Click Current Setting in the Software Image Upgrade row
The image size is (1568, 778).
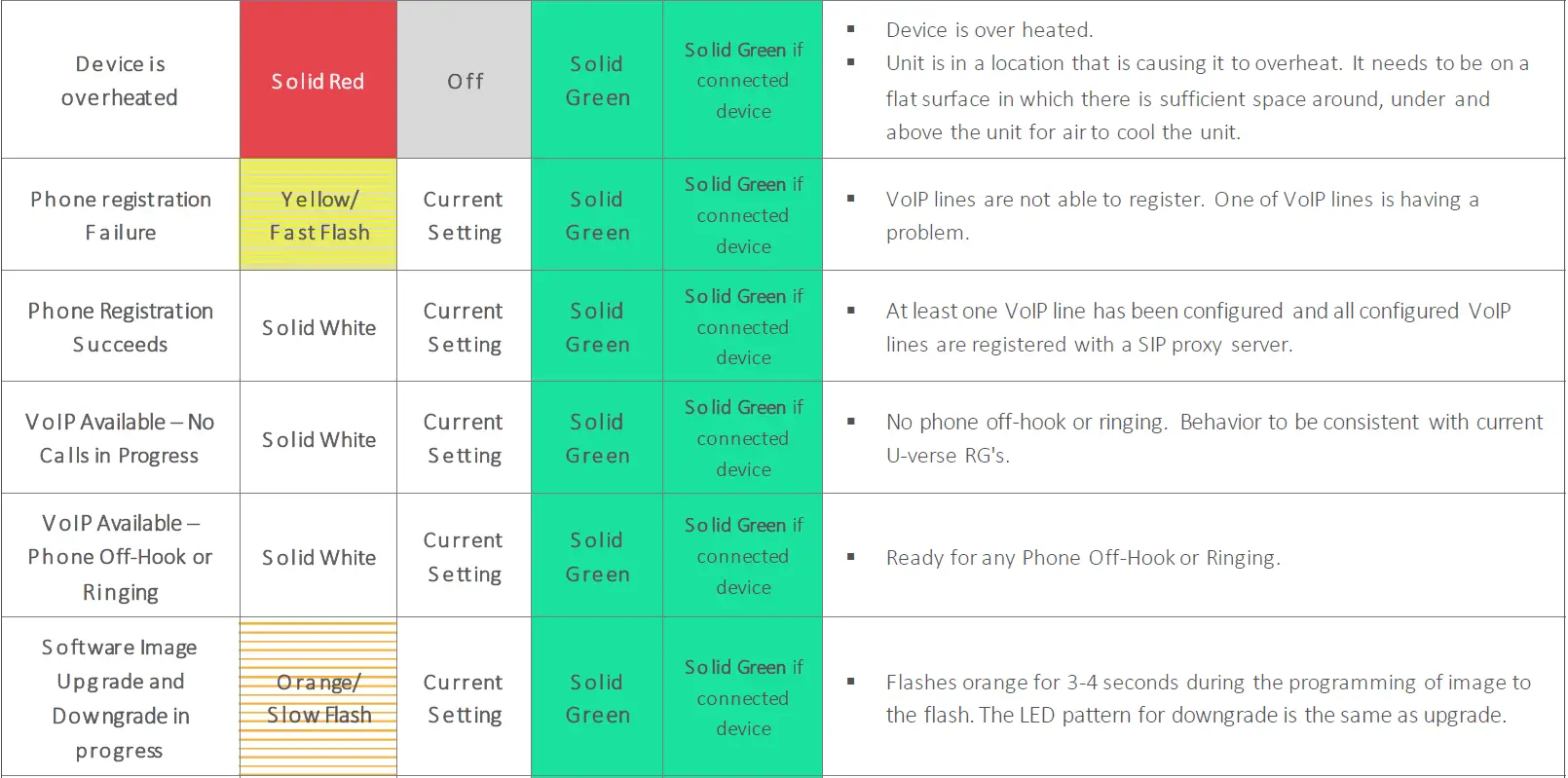(x=464, y=698)
